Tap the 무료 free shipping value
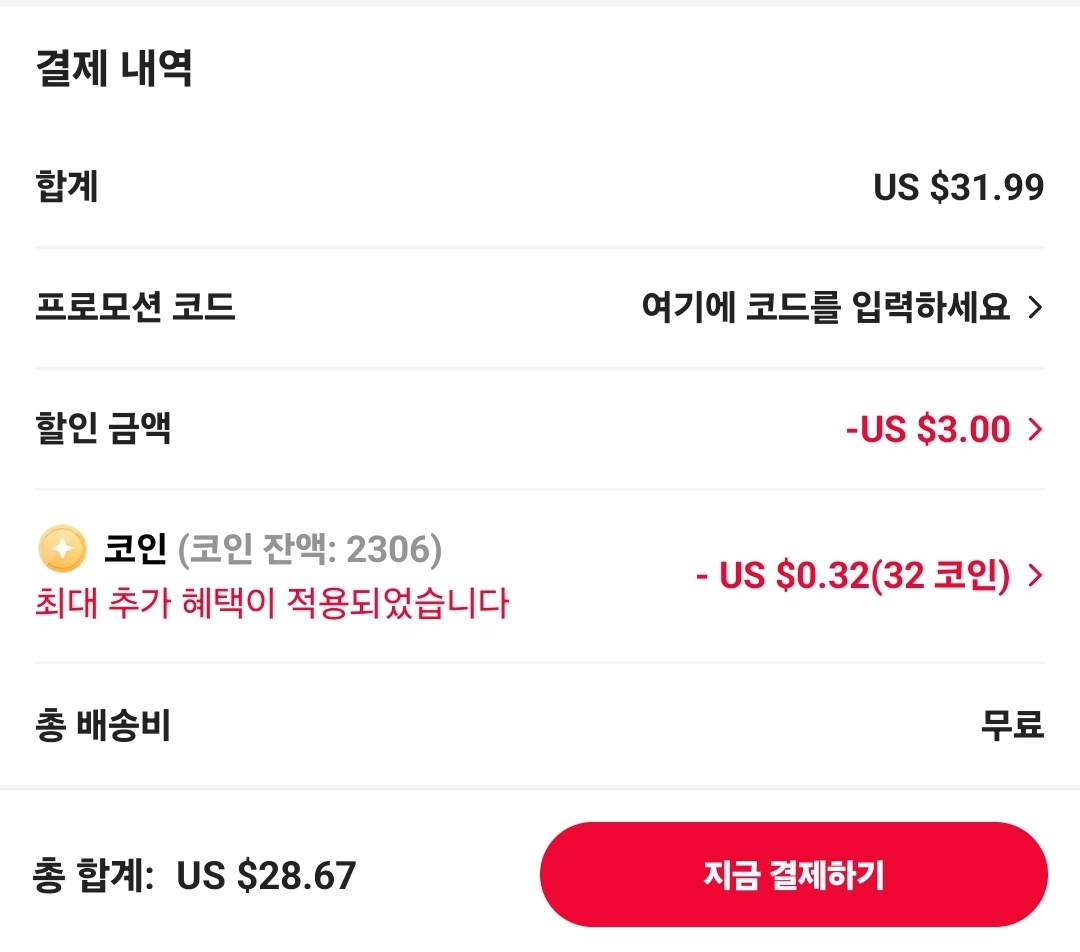The width and height of the screenshot is (1080, 952). (1012, 724)
